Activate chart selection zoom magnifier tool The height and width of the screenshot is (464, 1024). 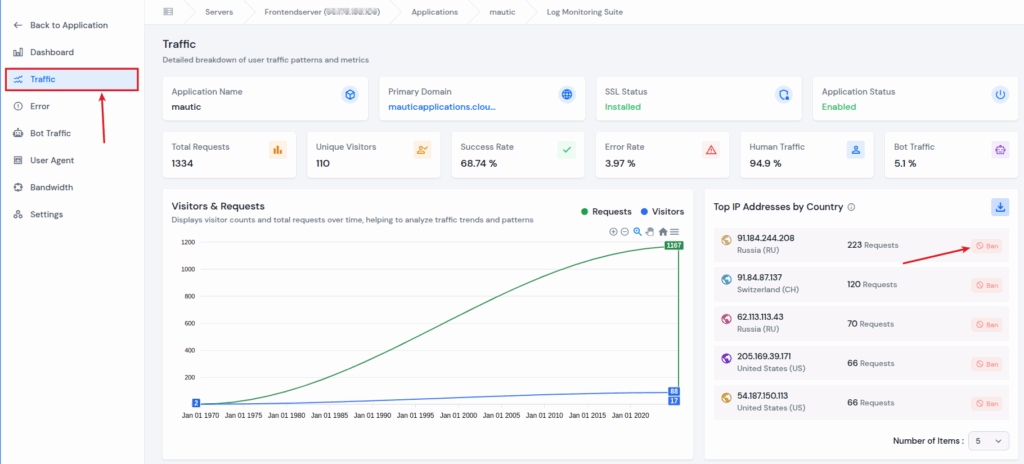click(638, 231)
